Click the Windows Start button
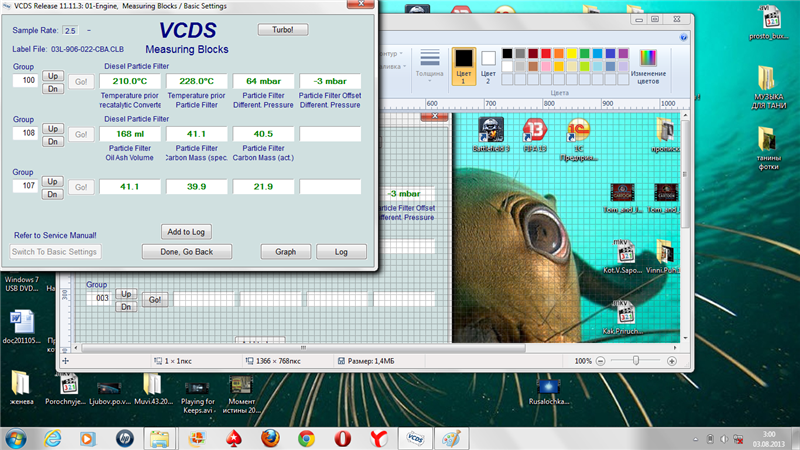The height and width of the screenshot is (450, 800). coord(16,437)
